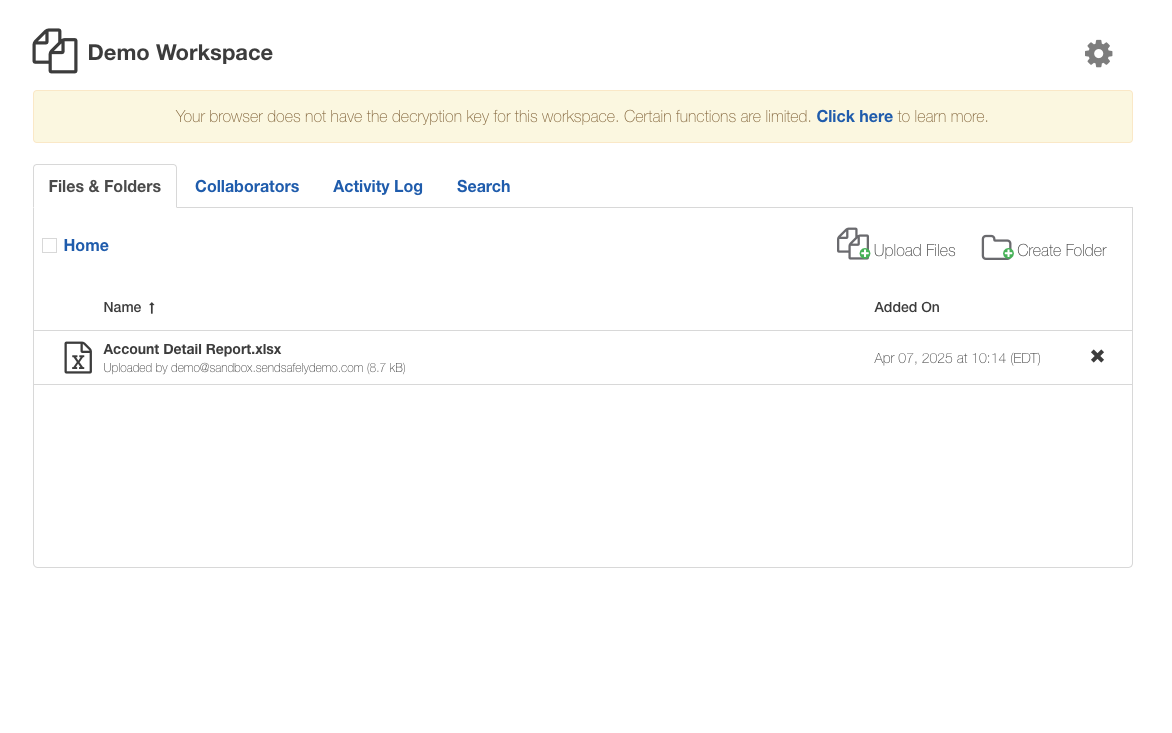
Task: Go to the Search tab
Action: tap(484, 187)
